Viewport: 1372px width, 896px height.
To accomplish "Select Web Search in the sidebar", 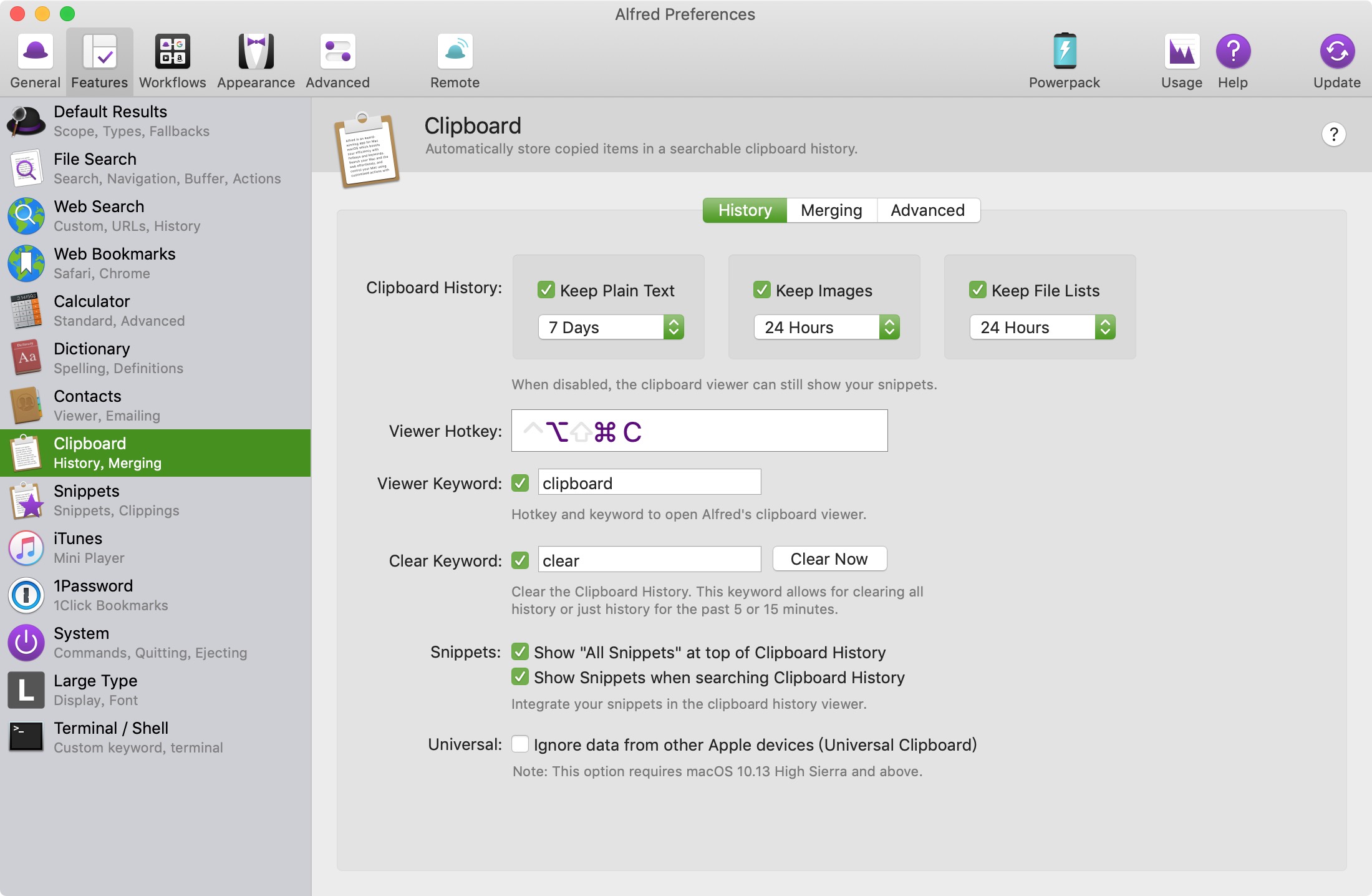I will tap(155, 216).
